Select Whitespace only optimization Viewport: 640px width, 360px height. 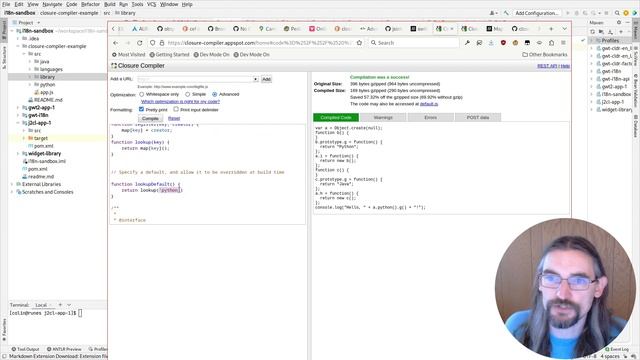click(142, 94)
